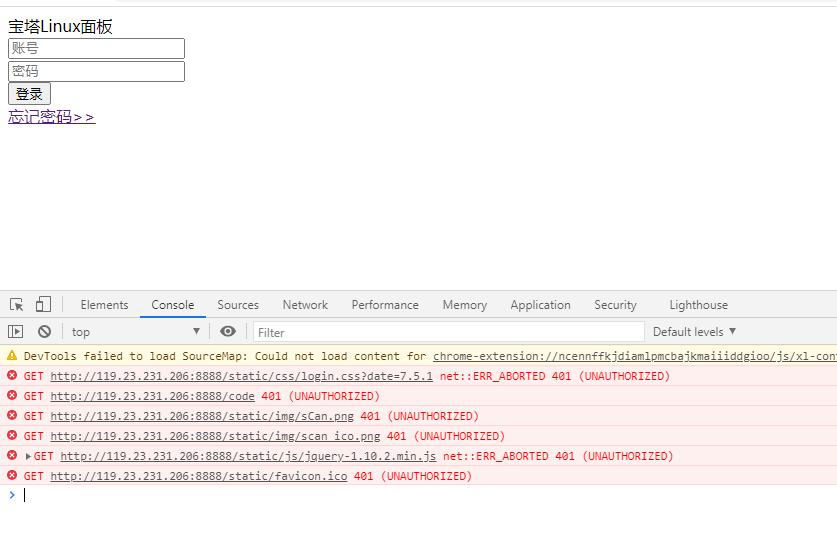Image resolution: width=837 pixels, height=538 pixels.
Task: Switch to the Elements tab
Action: (x=105, y=305)
